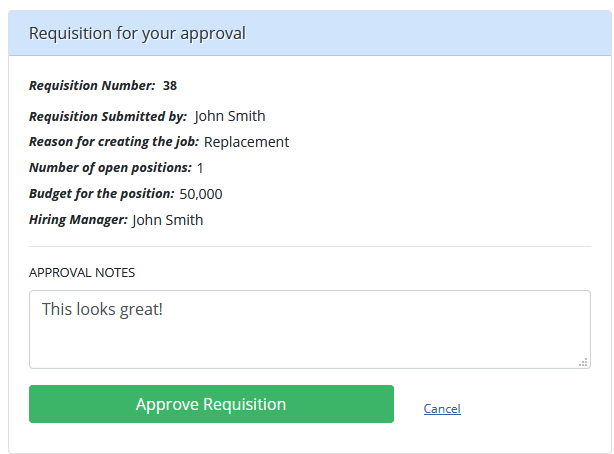Click the 'Budget for the position:' label
The image size is (614, 454).
tap(102, 194)
